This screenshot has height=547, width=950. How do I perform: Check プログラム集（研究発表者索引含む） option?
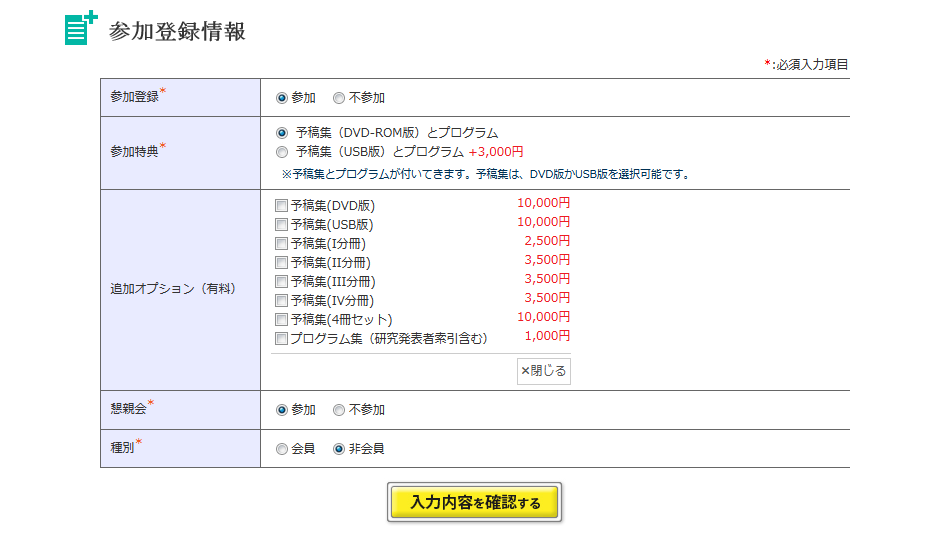click(281, 339)
